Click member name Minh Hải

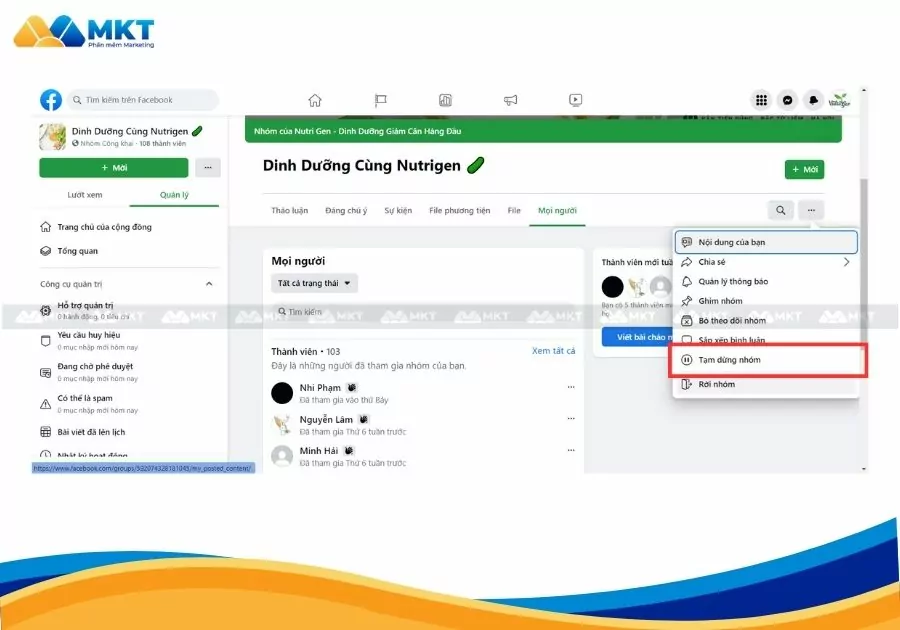click(319, 451)
